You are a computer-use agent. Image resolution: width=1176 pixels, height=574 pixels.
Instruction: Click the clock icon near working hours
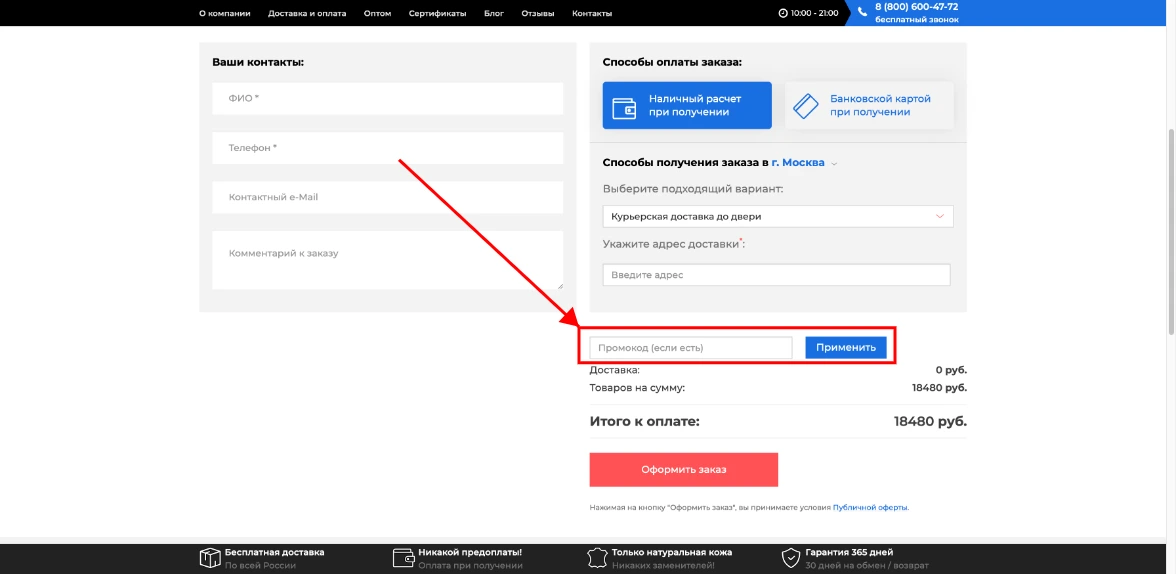click(x=782, y=13)
